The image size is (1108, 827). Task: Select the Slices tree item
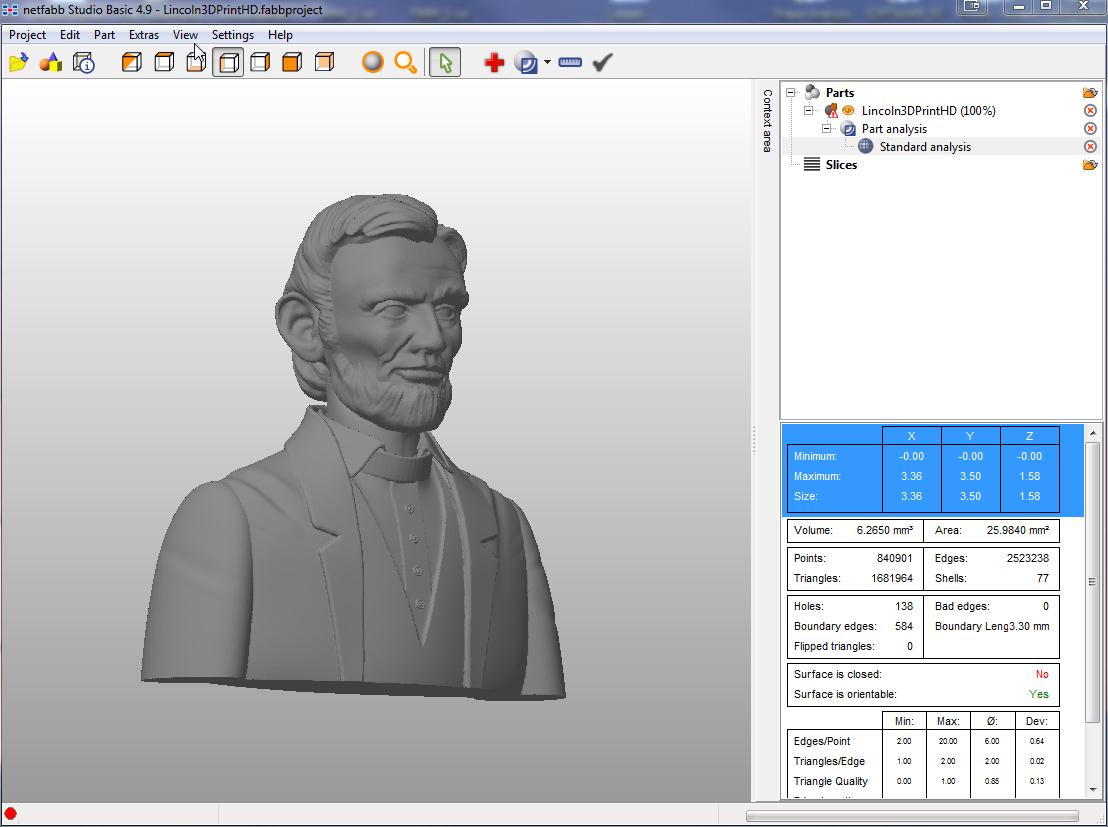coord(840,165)
